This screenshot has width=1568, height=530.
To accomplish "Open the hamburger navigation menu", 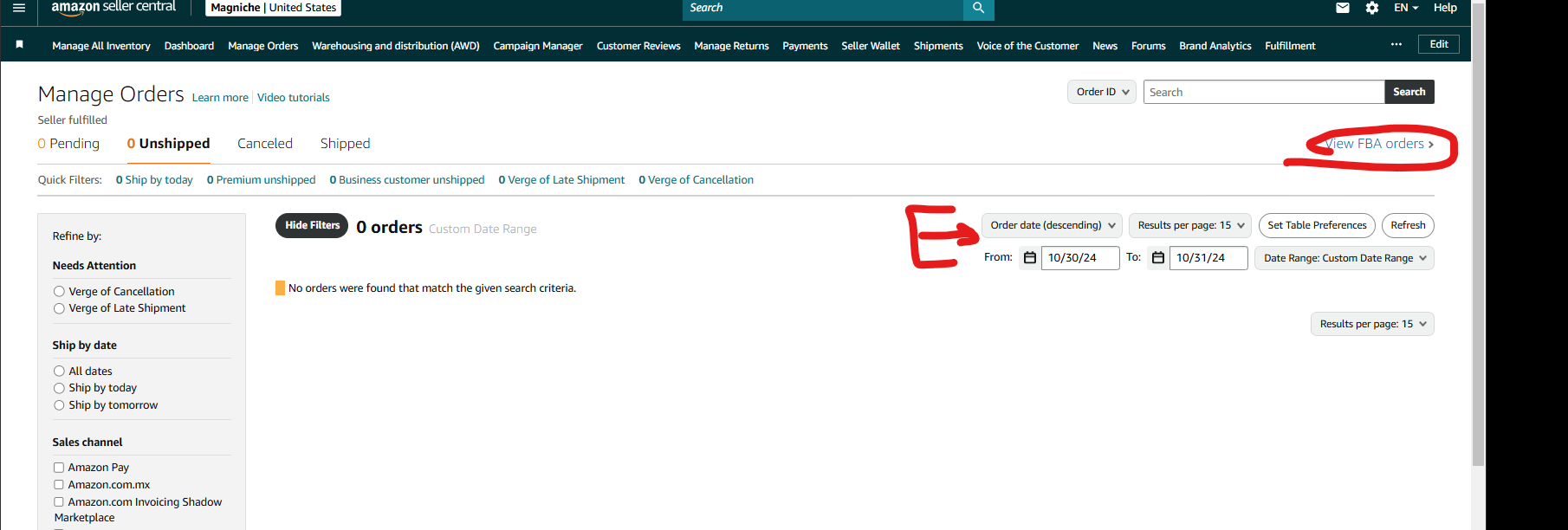I will tap(19, 8).
